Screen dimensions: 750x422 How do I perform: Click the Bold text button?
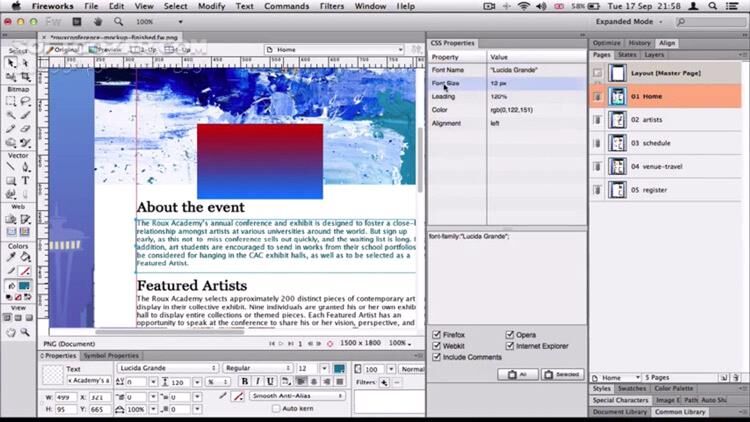(245, 382)
